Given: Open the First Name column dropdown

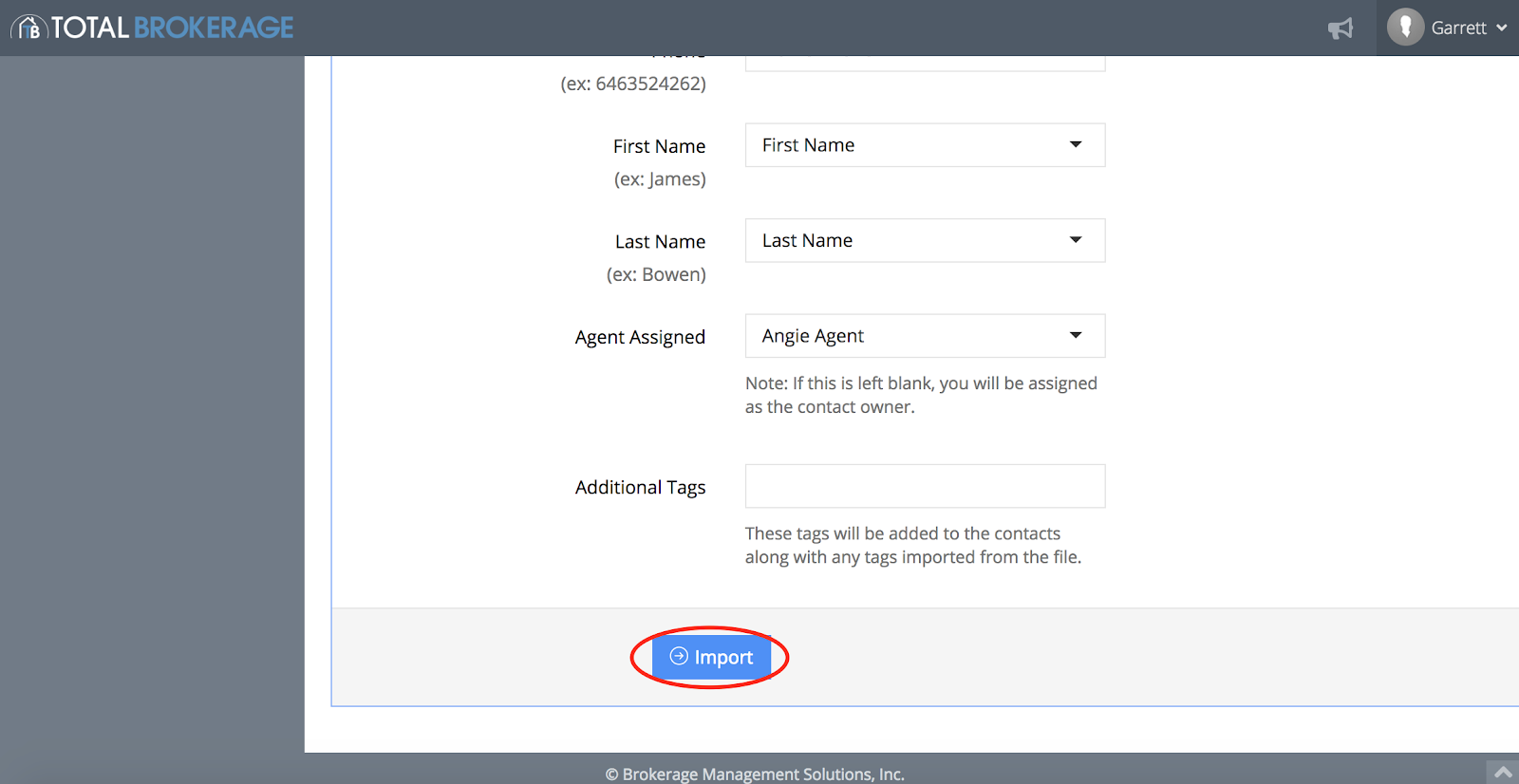Looking at the screenshot, I should (x=925, y=145).
